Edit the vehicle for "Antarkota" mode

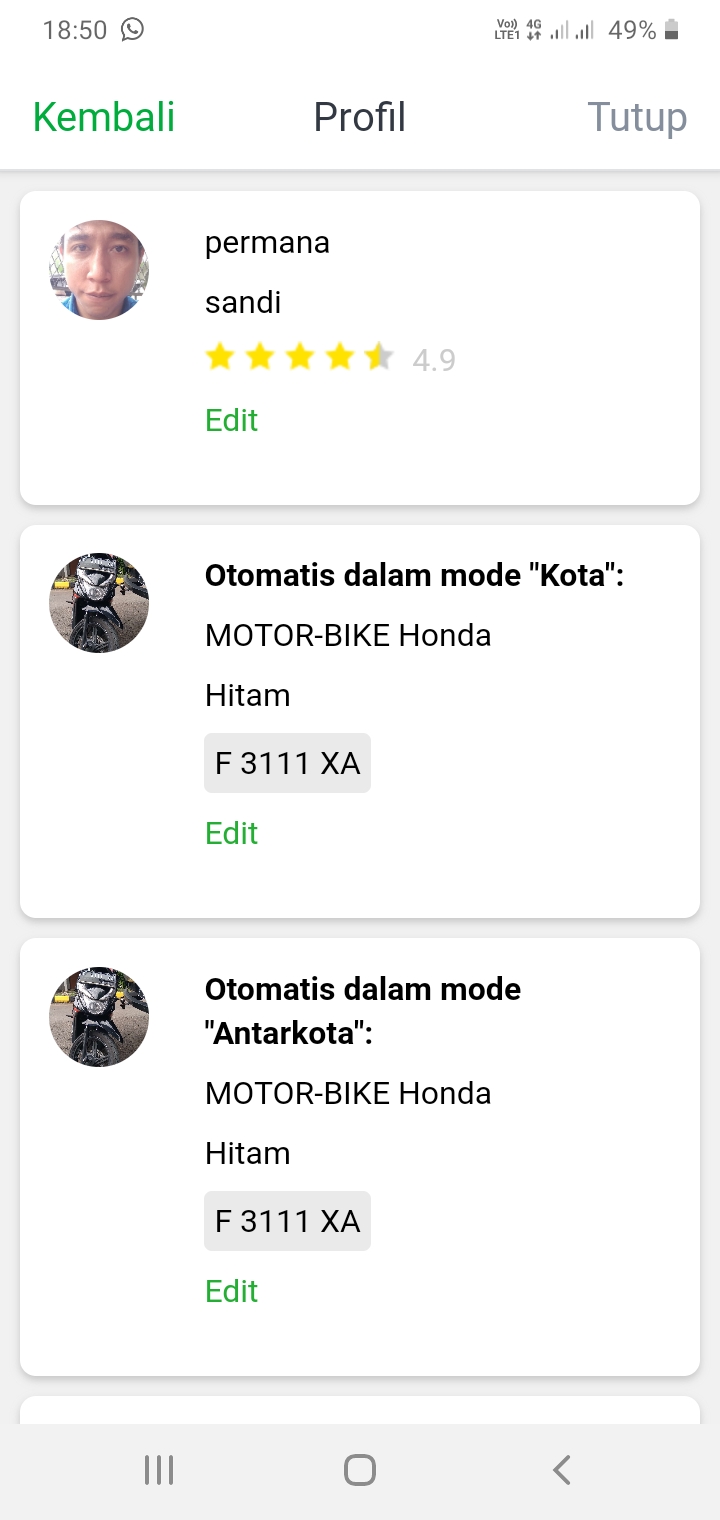tap(231, 1291)
